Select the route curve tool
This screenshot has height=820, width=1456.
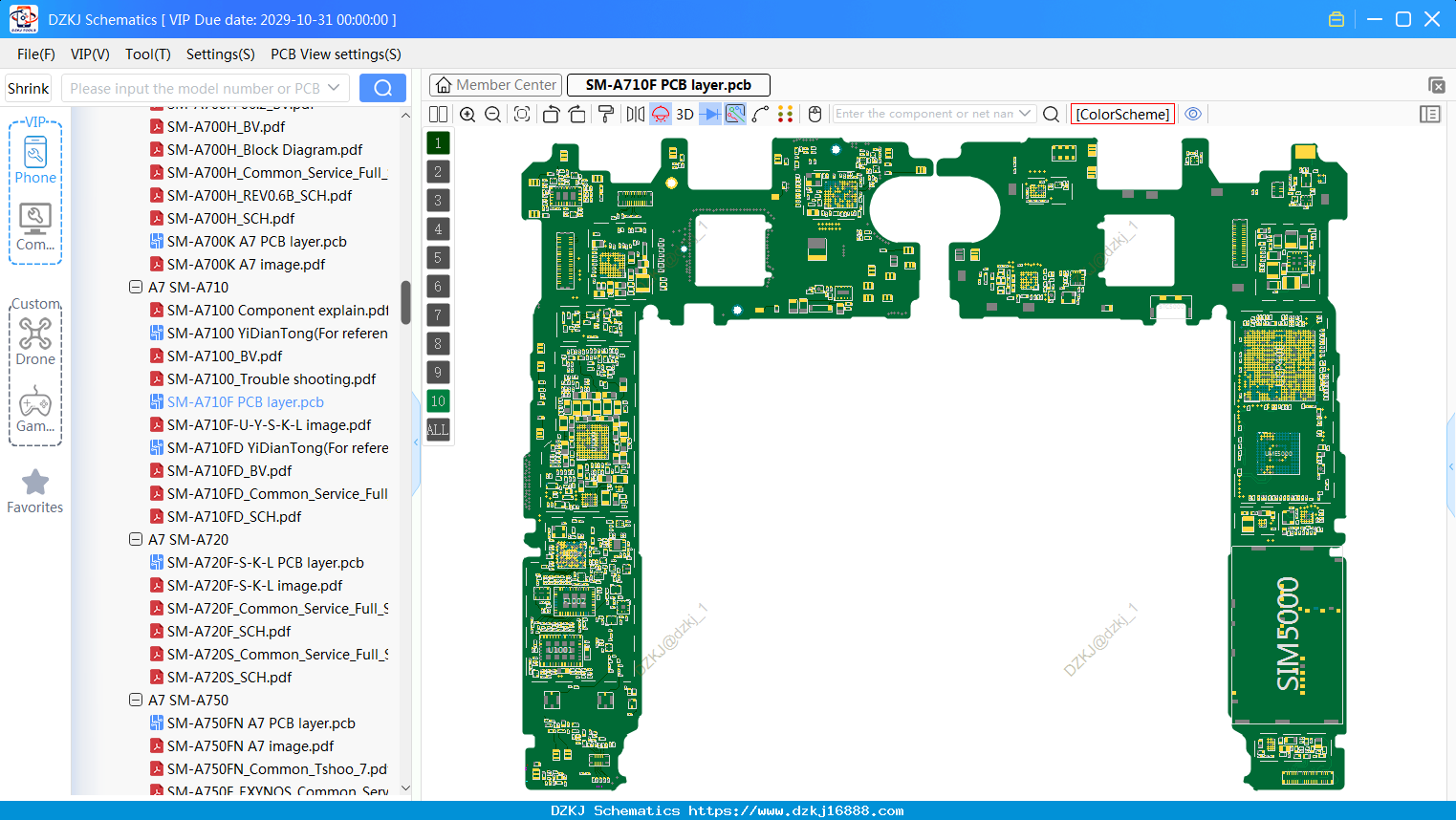(x=760, y=114)
